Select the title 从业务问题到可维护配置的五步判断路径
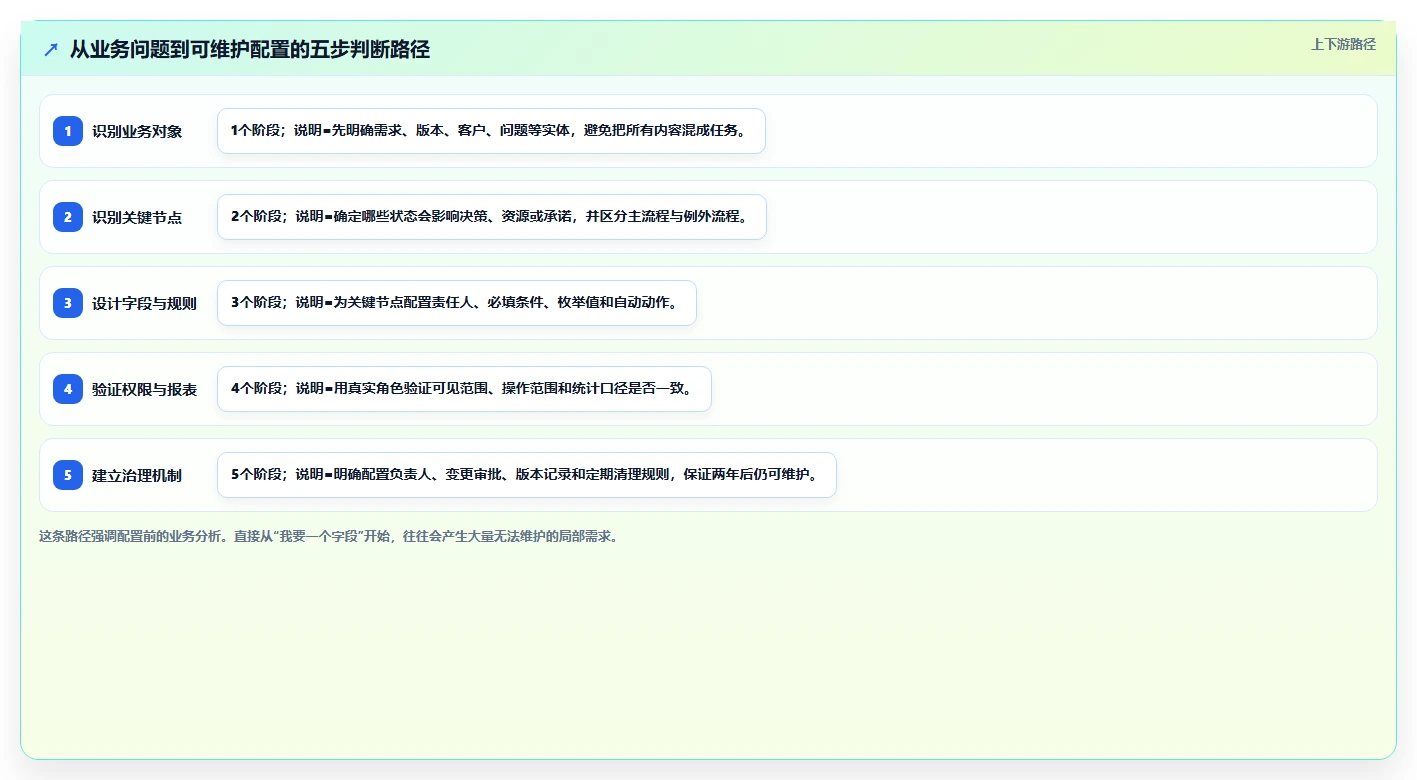Viewport: 1417px width, 780px height. 250,50
